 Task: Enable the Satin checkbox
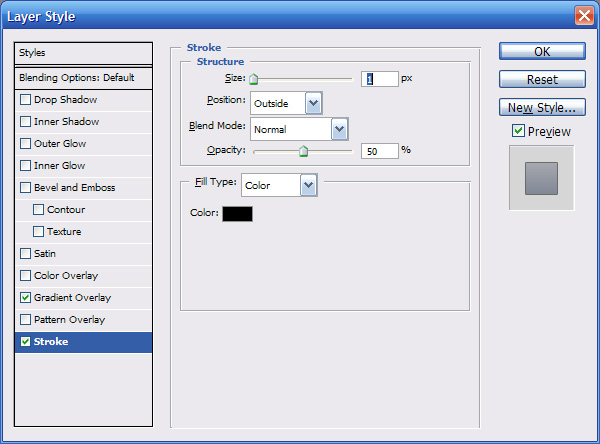tap(25, 253)
